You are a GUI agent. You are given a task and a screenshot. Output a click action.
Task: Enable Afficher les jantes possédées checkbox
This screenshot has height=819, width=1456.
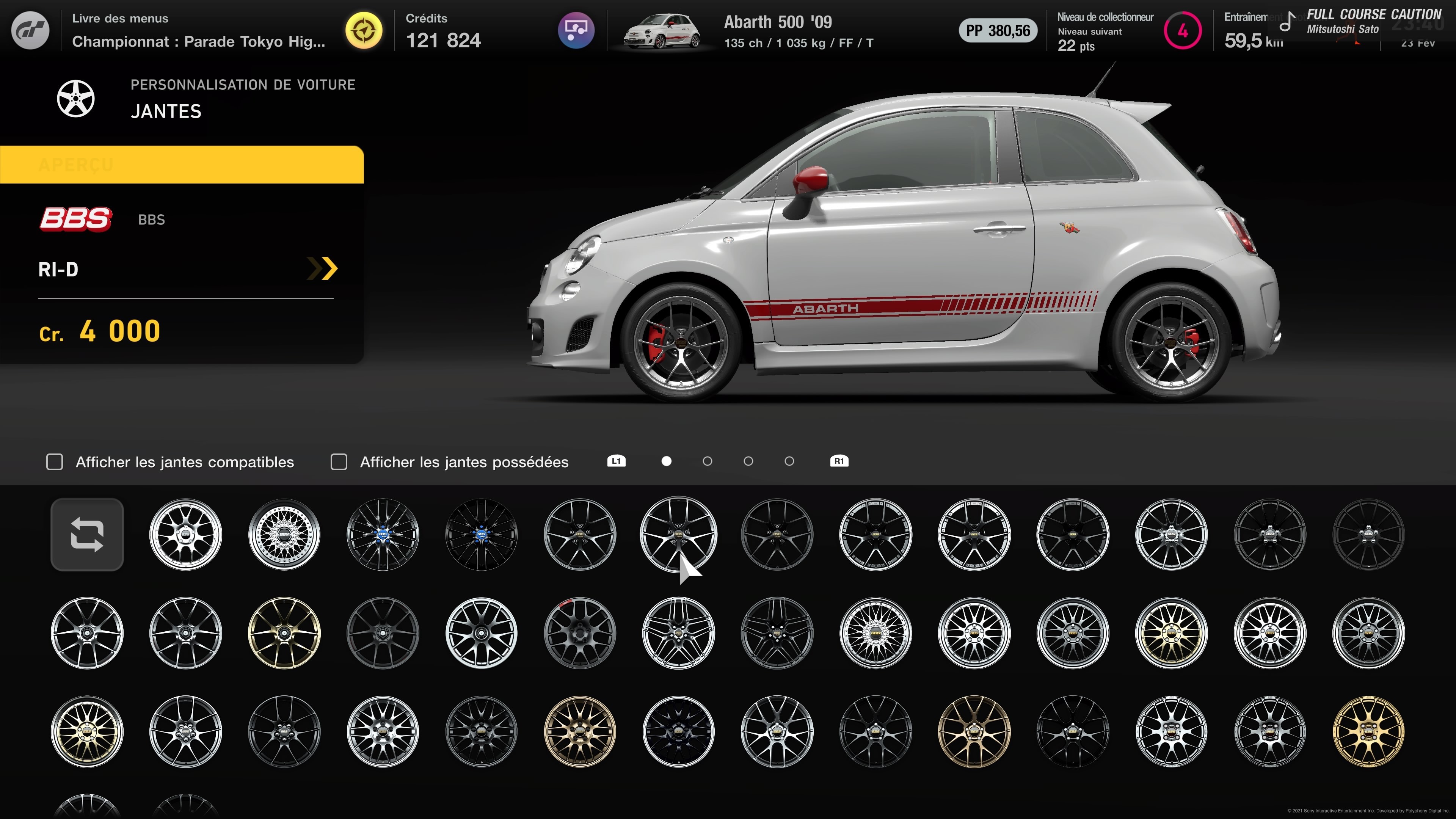click(339, 462)
